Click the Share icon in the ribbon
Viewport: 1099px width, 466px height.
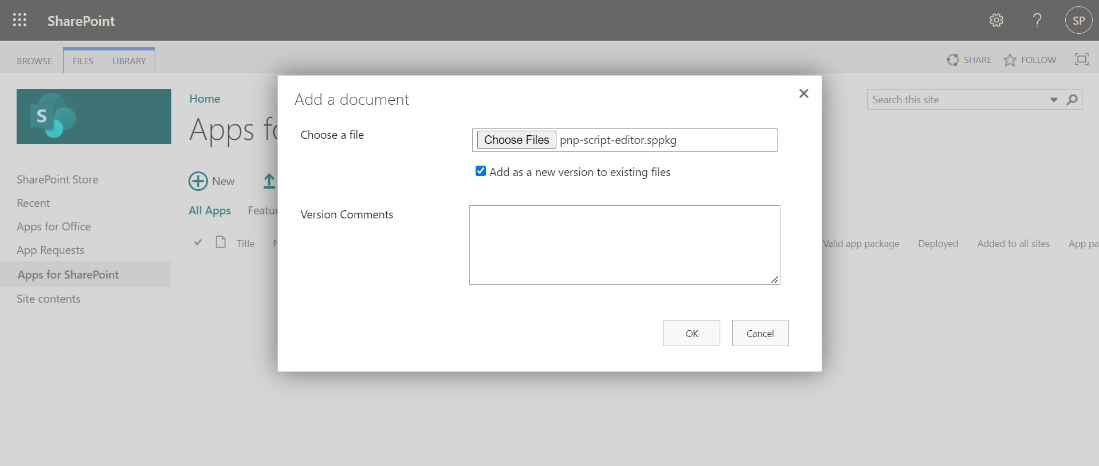tap(953, 60)
